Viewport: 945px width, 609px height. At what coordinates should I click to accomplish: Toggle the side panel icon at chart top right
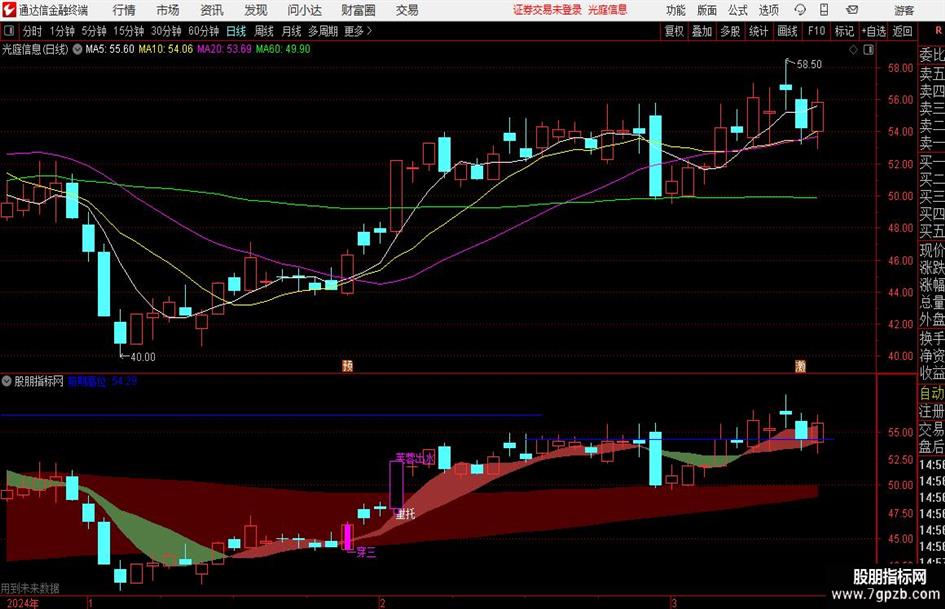pyautogui.click(x=868, y=49)
